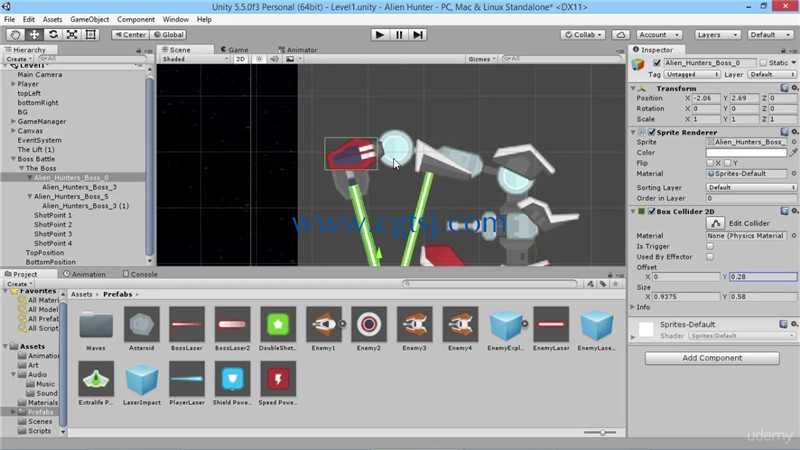Viewport: 800px width, 450px height.
Task: Switch to the Game tab
Action: 235,49
